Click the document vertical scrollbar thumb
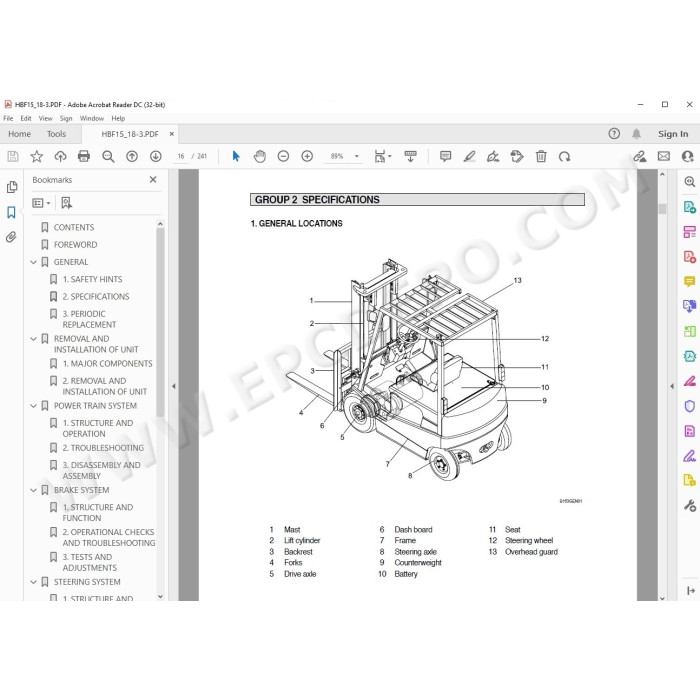The height and width of the screenshot is (700, 700). pos(662,209)
